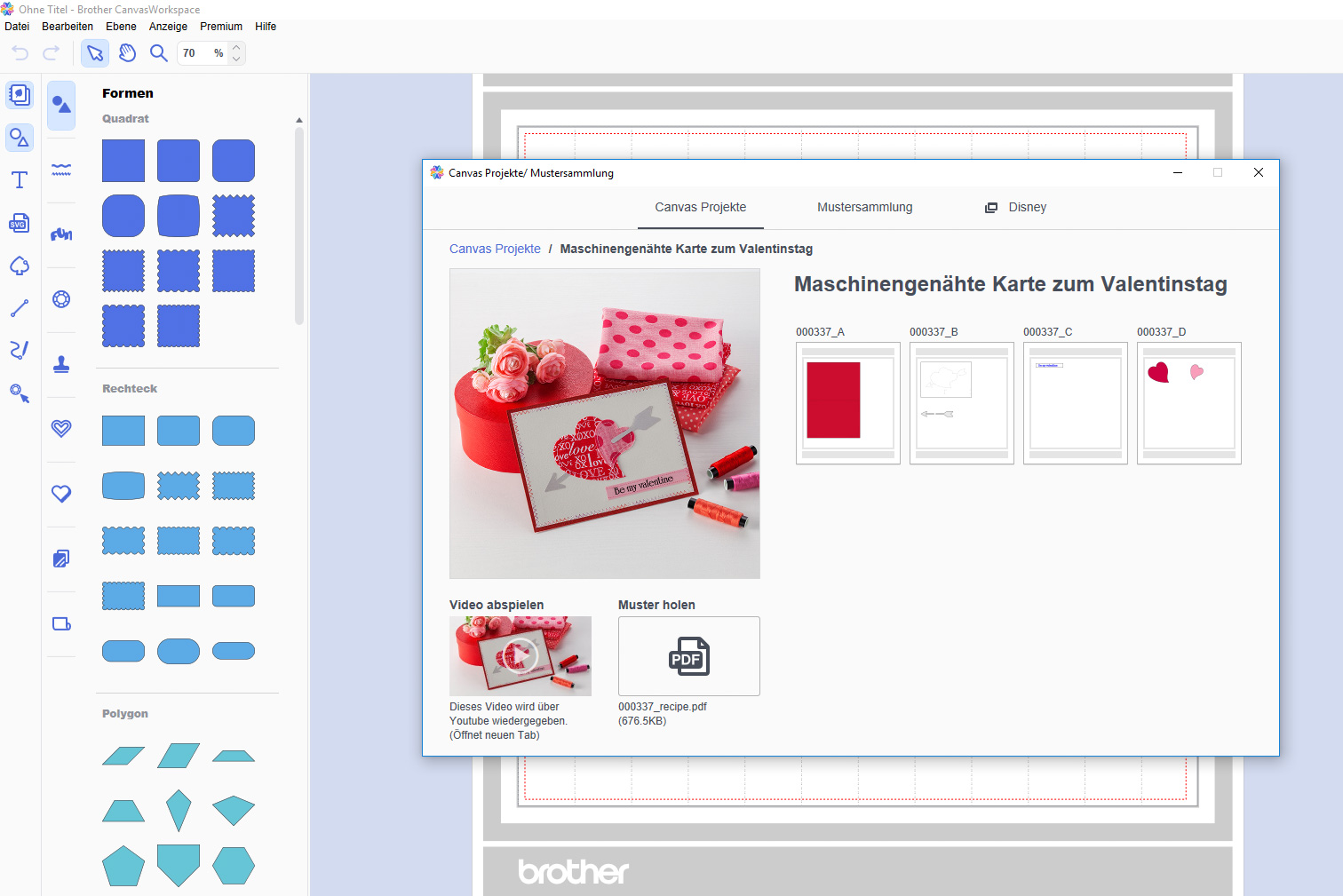Open the SVG import tool
Viewport: 1343px width, 896px height.
tap(19, 223)
